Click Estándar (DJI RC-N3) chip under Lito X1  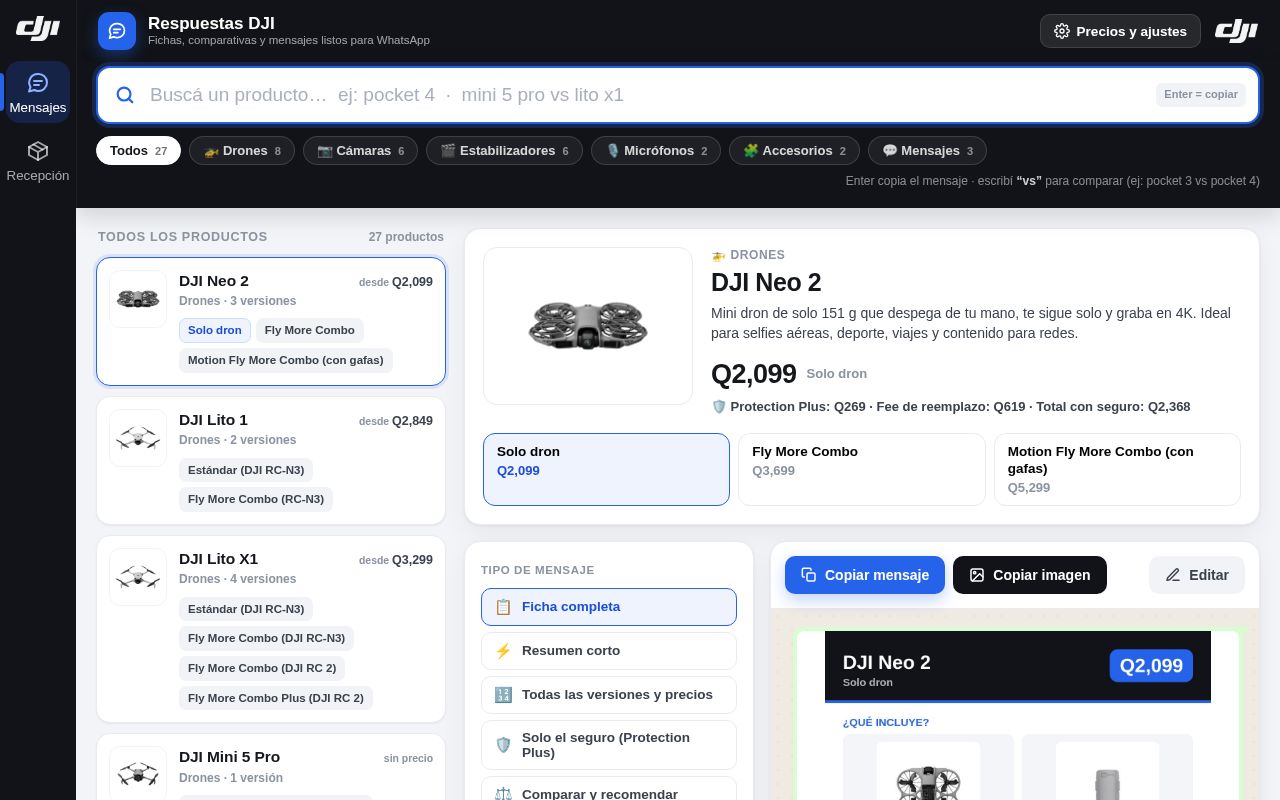pyautogui.click(x=246, y=609)
